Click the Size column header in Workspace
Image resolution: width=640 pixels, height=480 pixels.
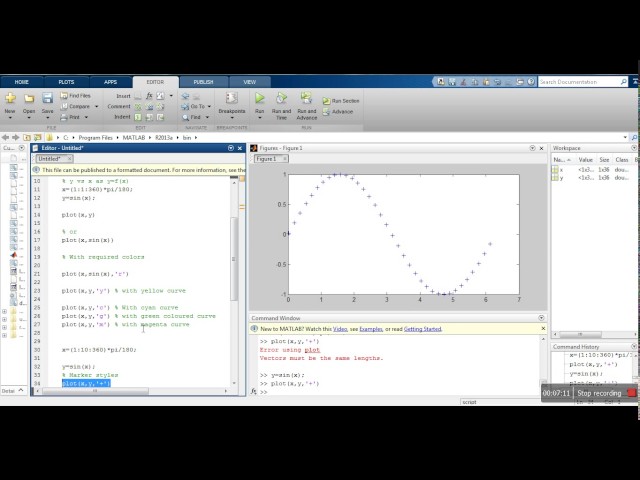pyautogui.click(x=604, y=160)
